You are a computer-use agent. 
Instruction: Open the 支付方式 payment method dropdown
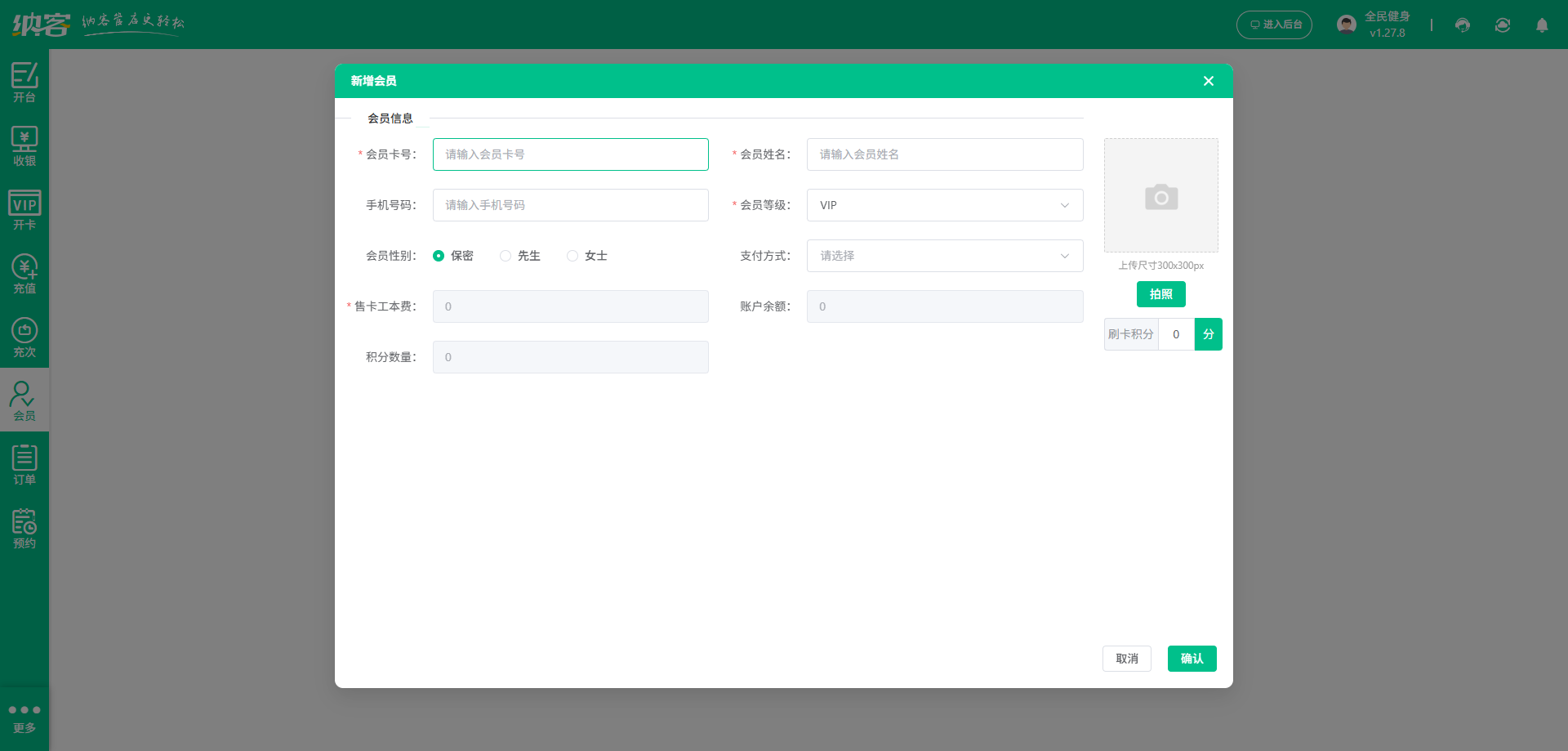[944, 256]
